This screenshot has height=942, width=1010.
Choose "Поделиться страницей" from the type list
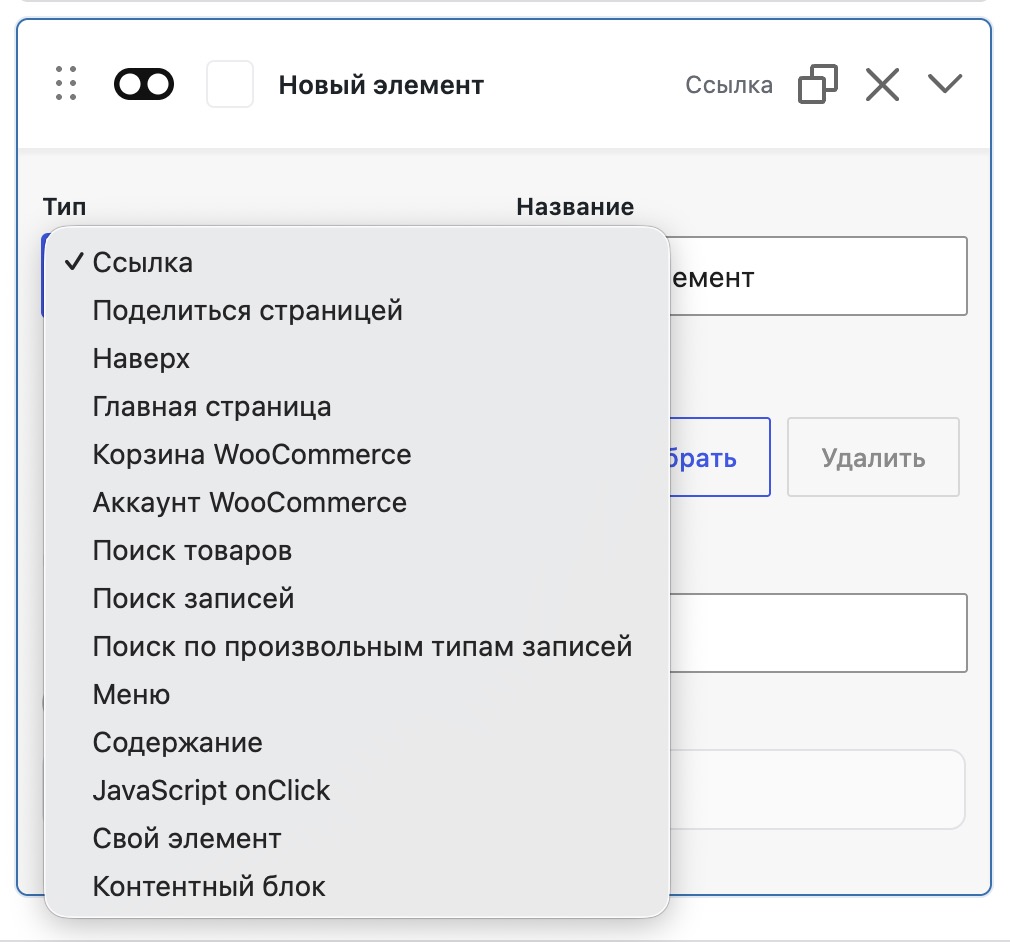pyautogui.click(x=357, y=311)
